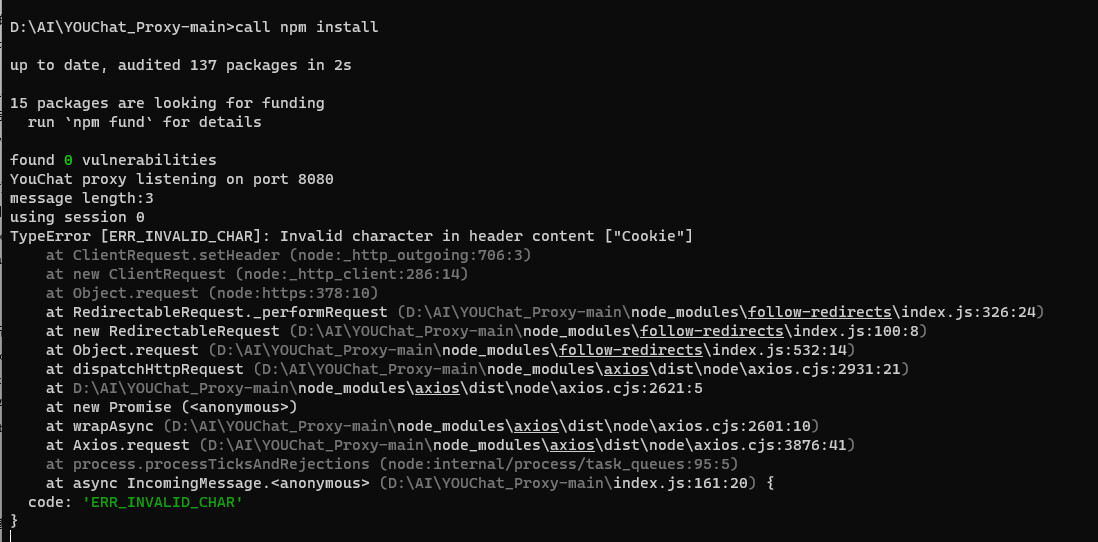
Task: Click the green 0 vulnerabilities count
Action: click(x=69, y=160)
